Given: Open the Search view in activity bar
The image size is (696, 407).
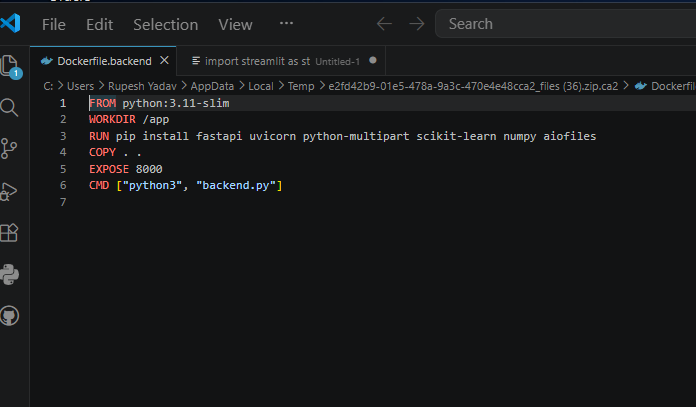Looking at the screenshot, I should pos(9,107).
